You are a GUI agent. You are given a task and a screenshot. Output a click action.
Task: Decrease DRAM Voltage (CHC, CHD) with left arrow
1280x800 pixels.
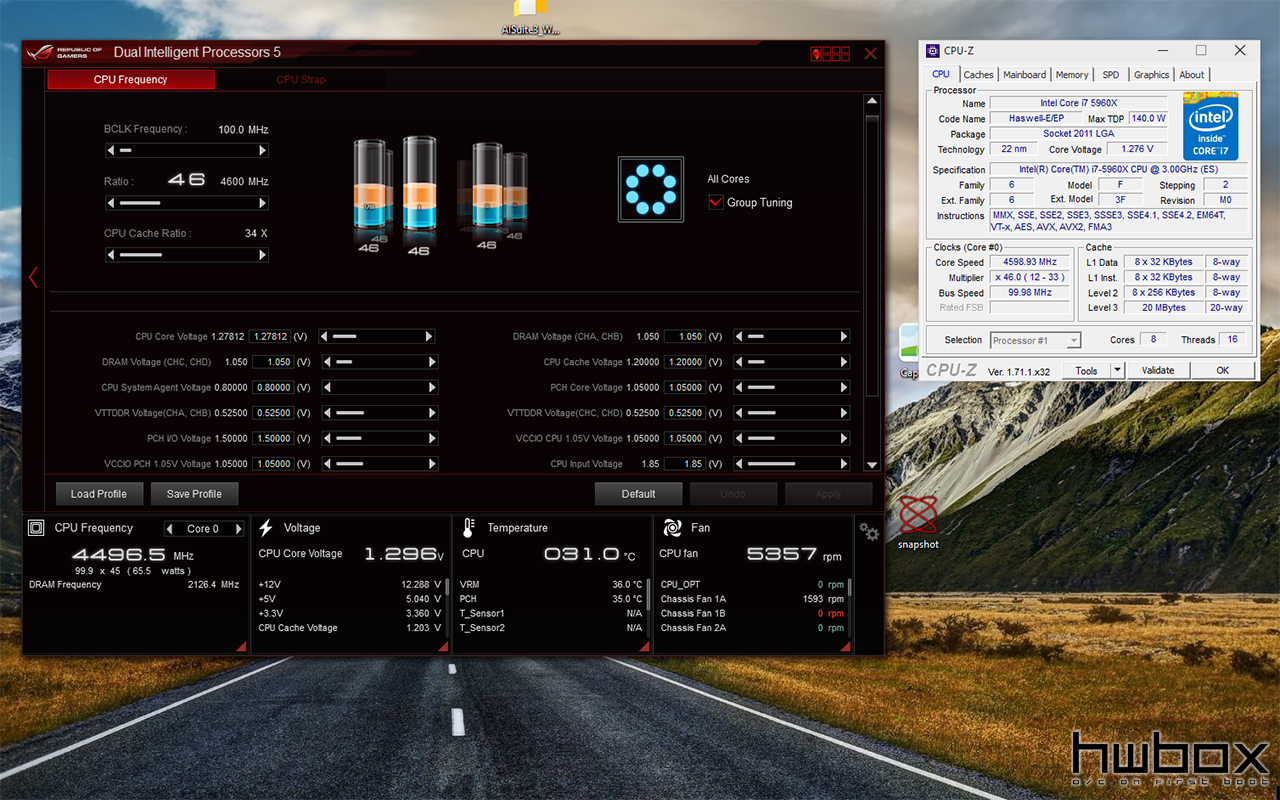(326, 362)
